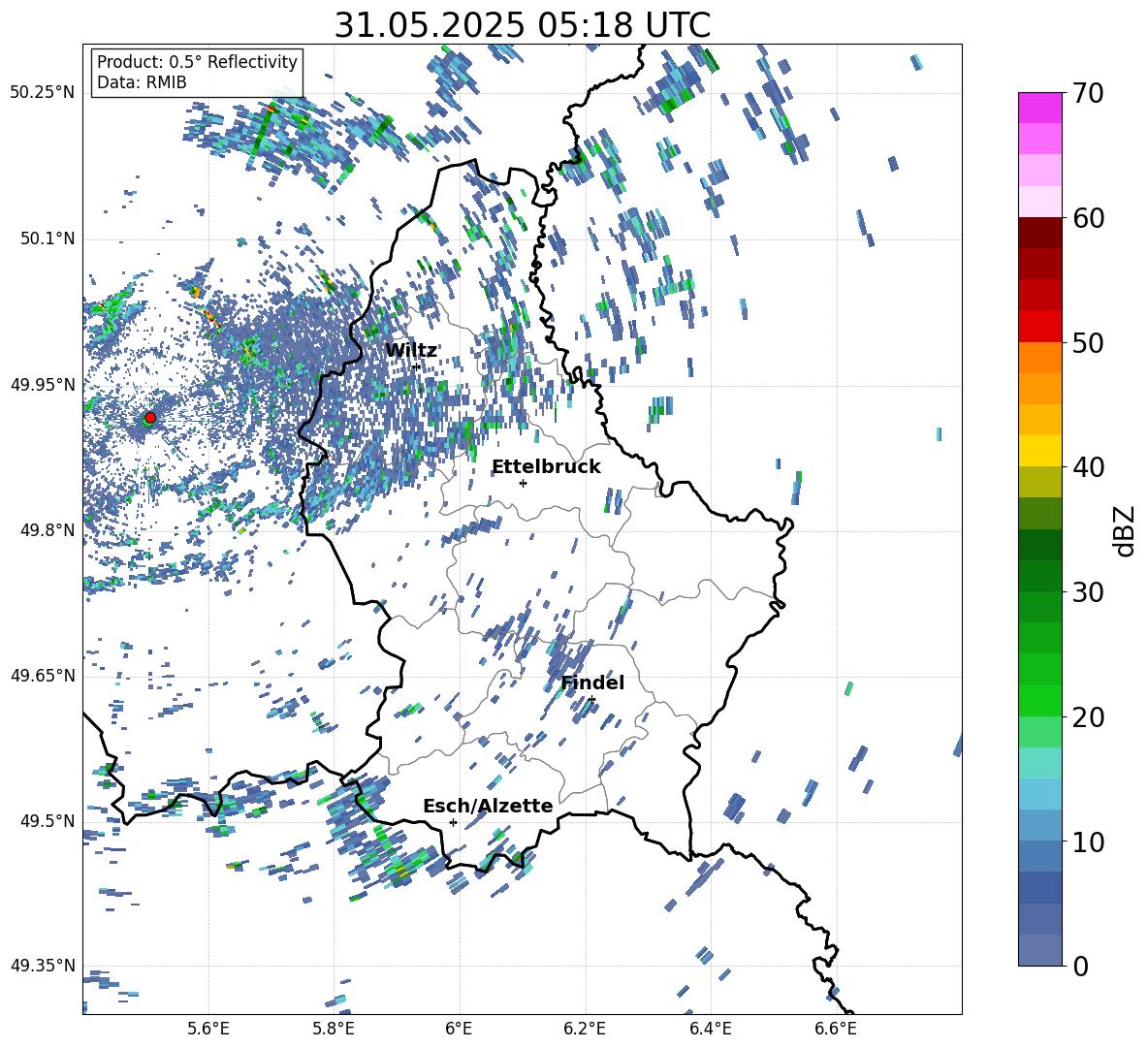The image size is (1148, 1048).
Task: Click the Wiltz location cross marker
Action: pyautogui.click(x=417, y=366)
